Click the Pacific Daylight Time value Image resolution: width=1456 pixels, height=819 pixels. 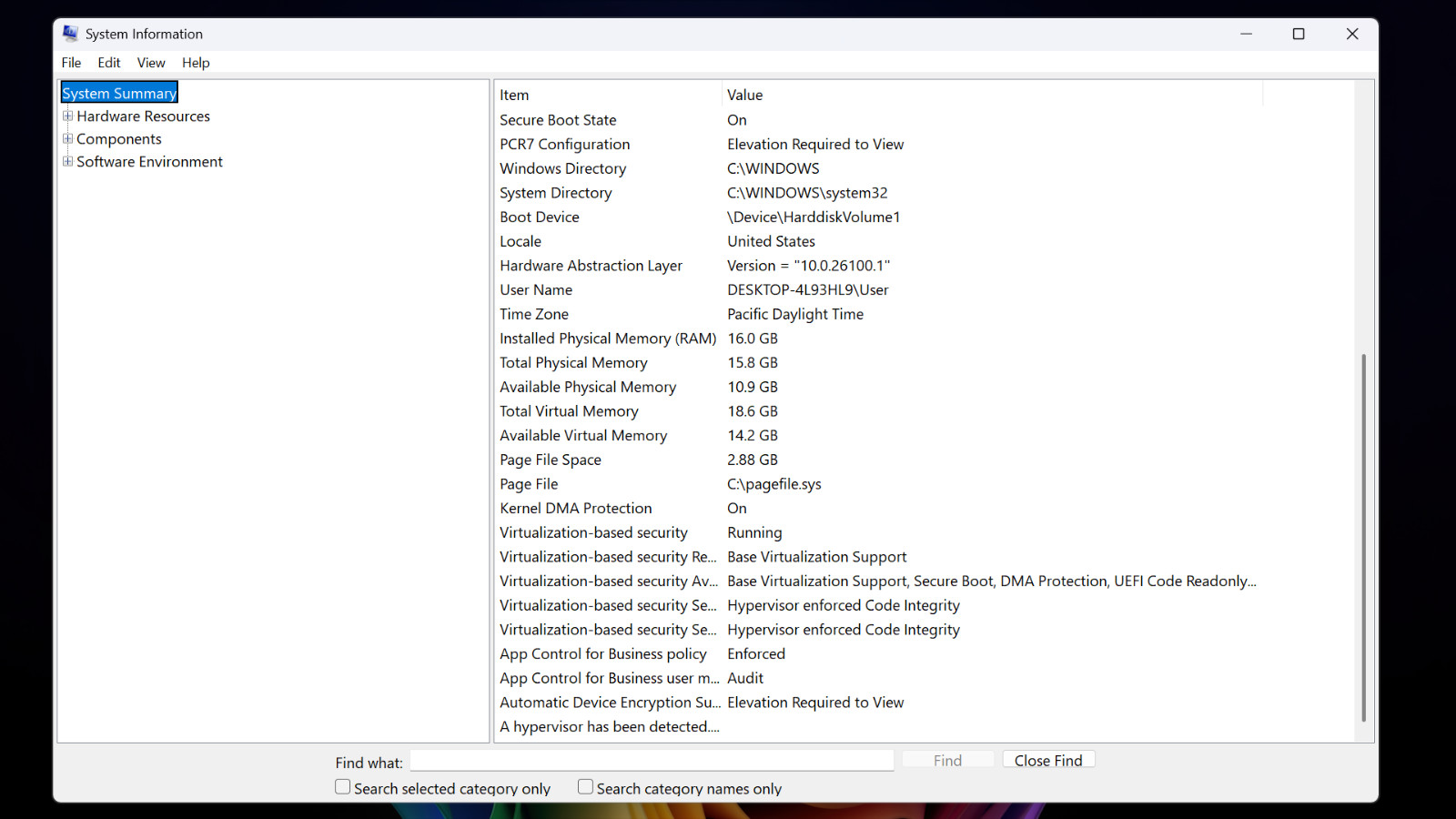pyautogui.click(x=795, y=314)
